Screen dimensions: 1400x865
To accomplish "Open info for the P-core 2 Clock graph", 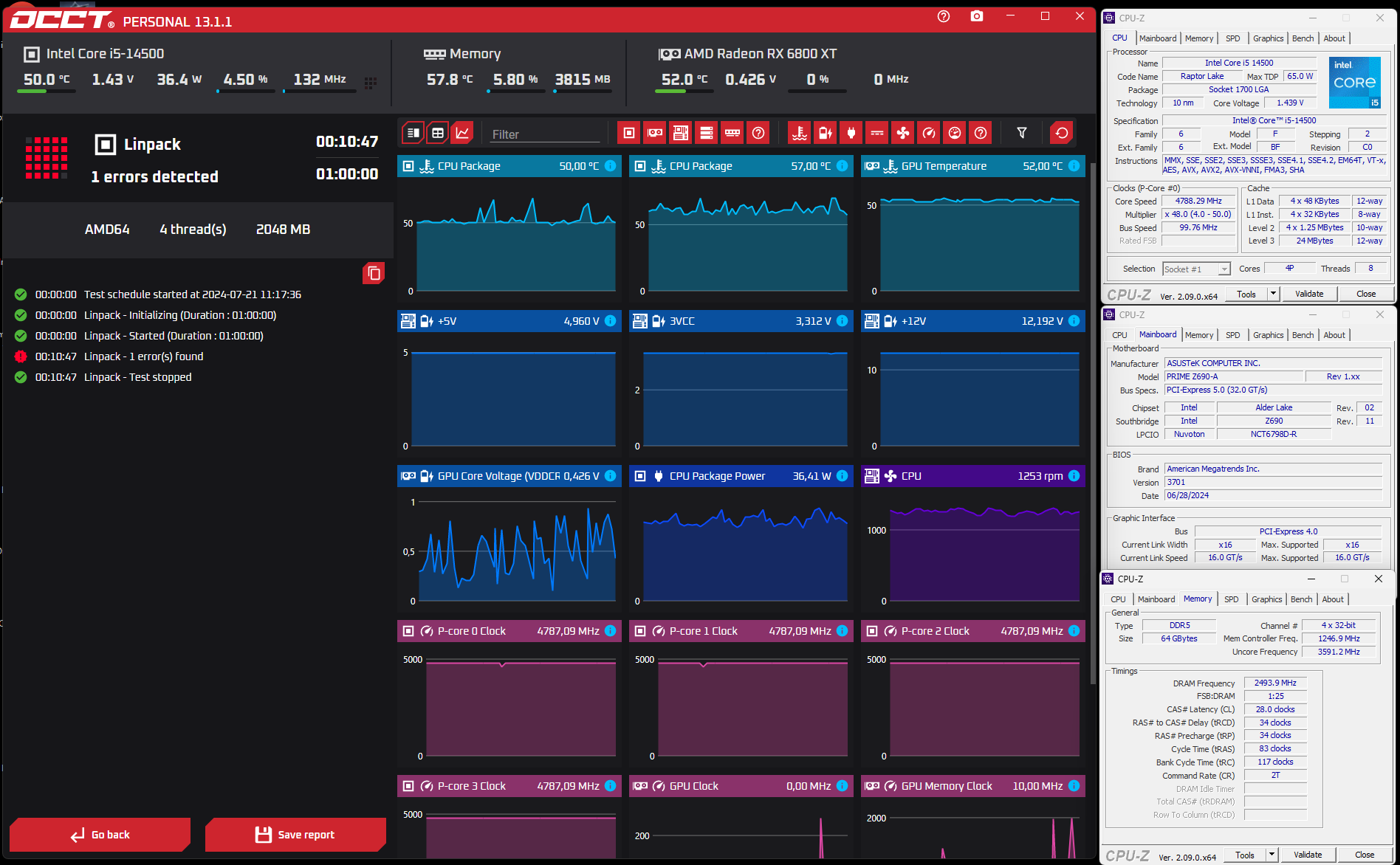I will [1074, 631].
